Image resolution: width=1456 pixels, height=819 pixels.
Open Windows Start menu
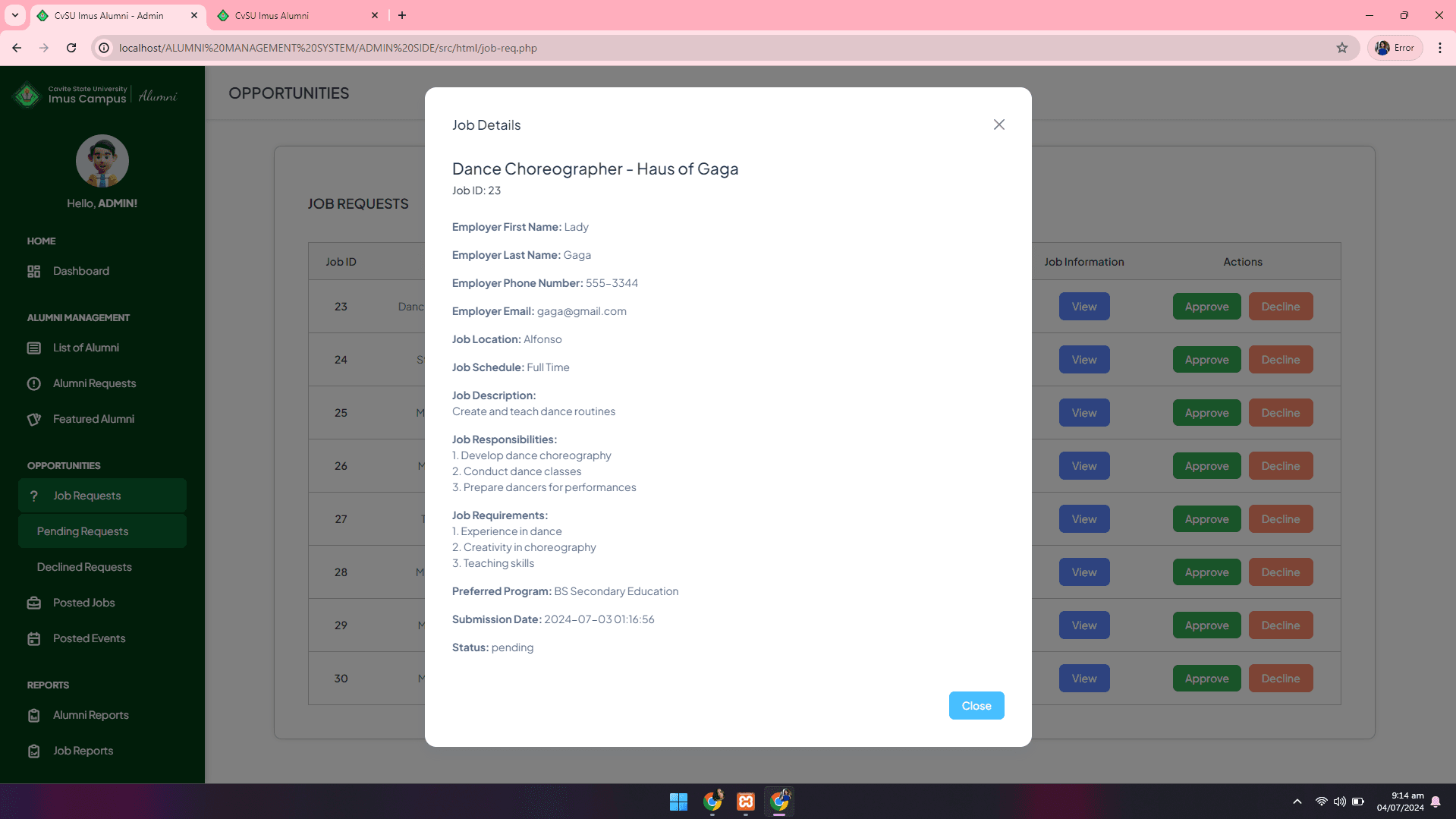click(678, 802)
